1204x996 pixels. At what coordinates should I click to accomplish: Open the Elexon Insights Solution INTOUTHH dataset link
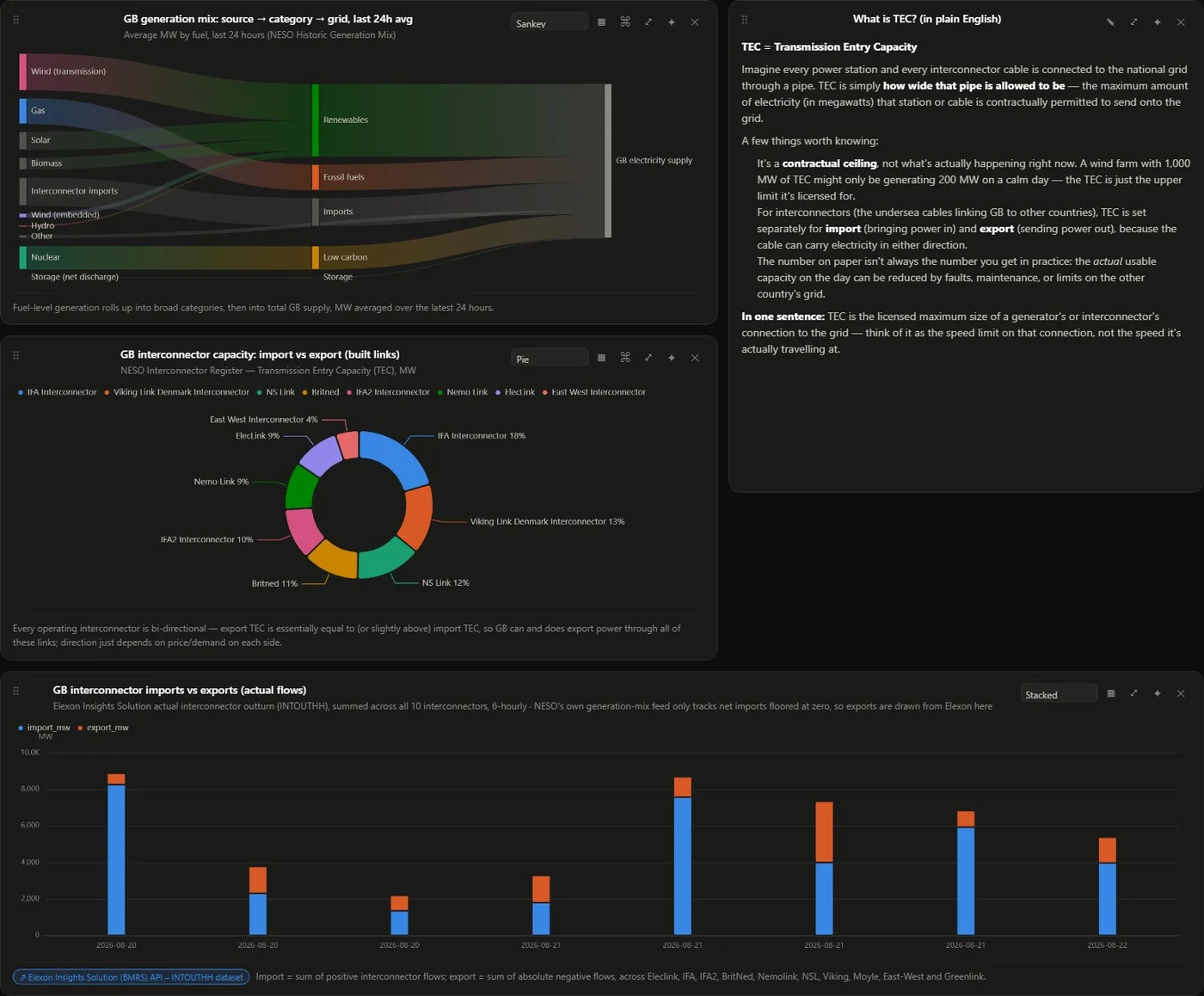[x=132, y=977]
